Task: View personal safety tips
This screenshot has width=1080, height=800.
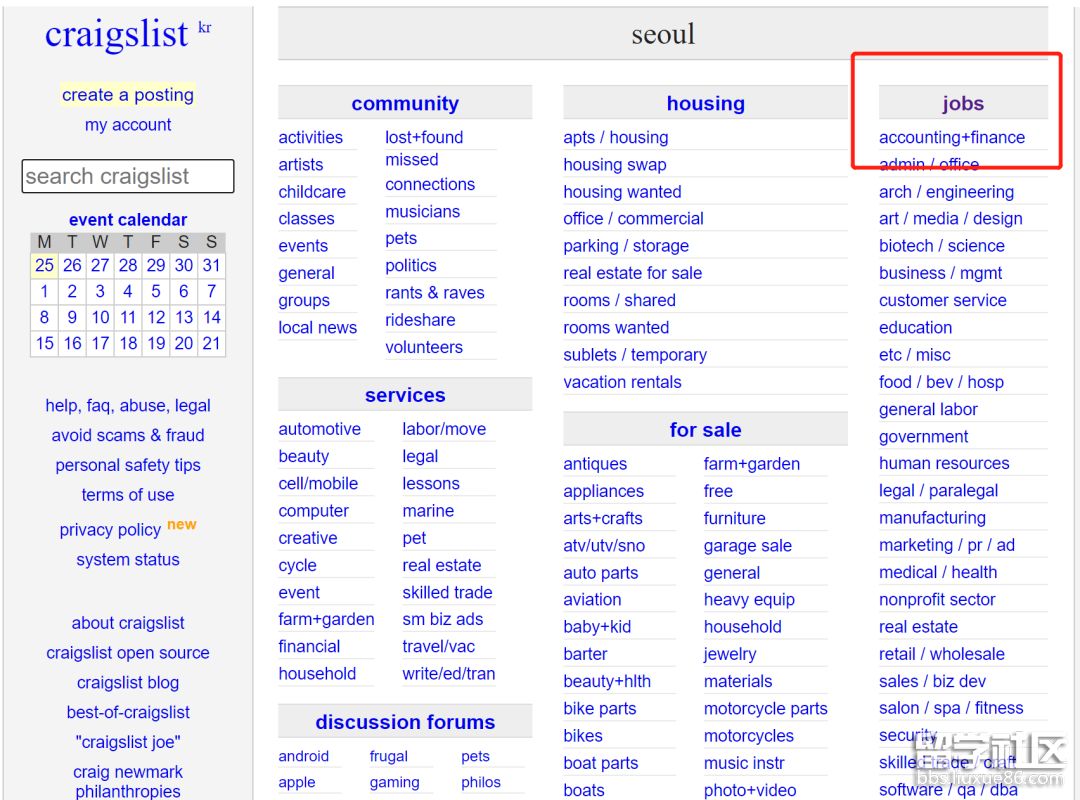Action: click(128, 465)
